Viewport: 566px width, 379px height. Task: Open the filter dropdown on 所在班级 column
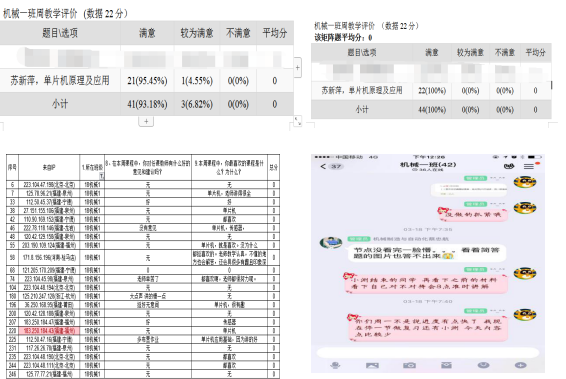pyautogui.click(x=101, y=176)
